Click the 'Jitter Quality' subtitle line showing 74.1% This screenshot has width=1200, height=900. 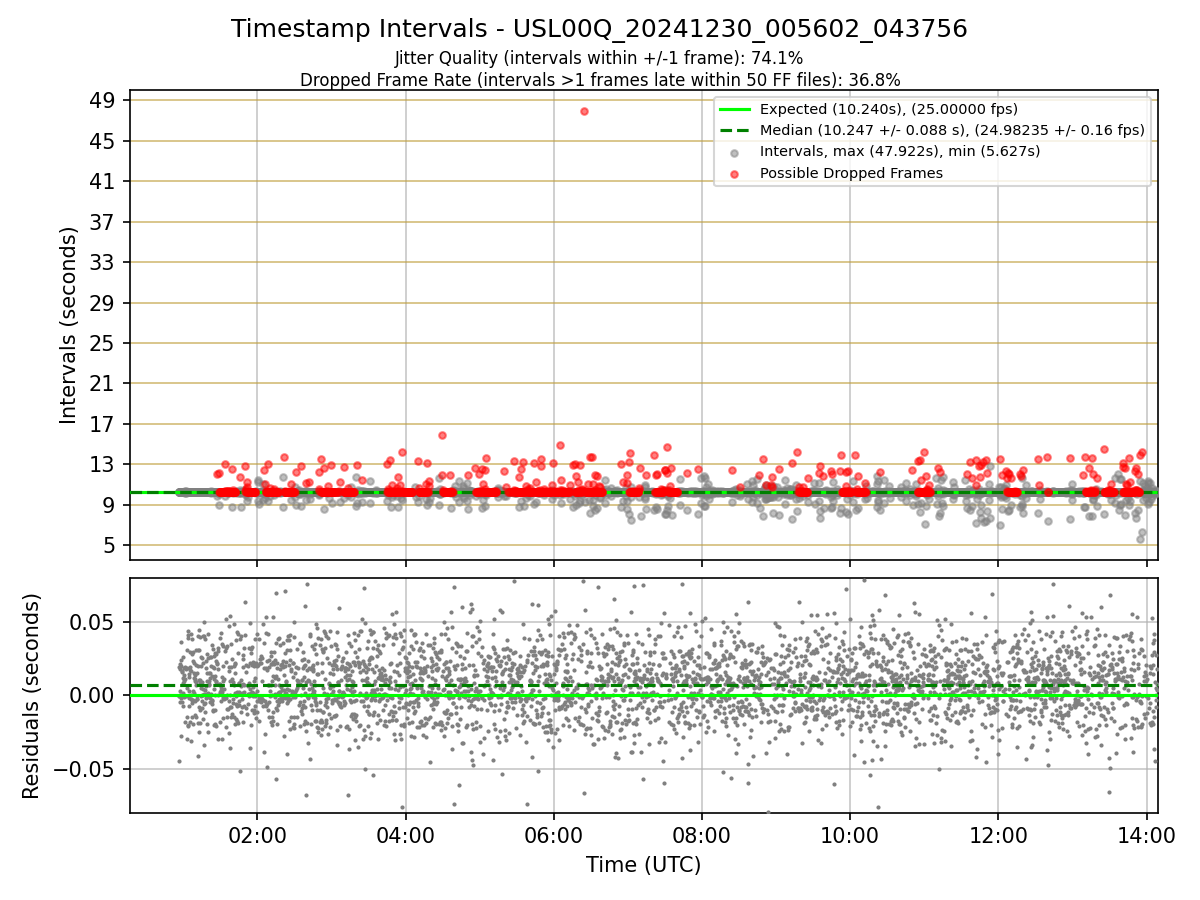[x=599, y=58]
